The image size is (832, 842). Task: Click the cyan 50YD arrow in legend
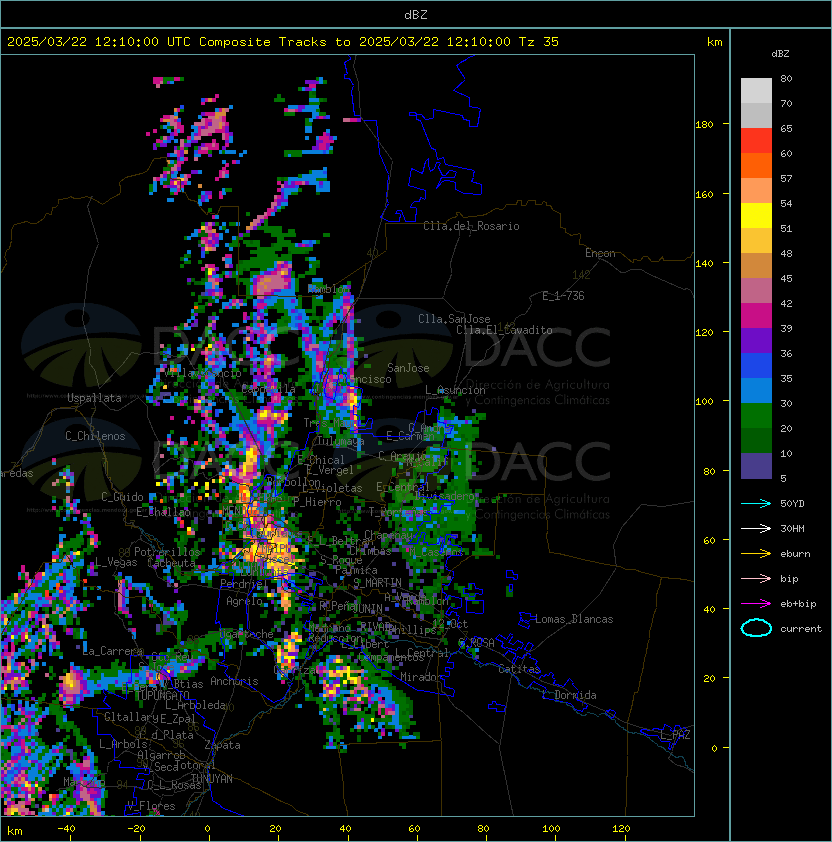(756, 503)
